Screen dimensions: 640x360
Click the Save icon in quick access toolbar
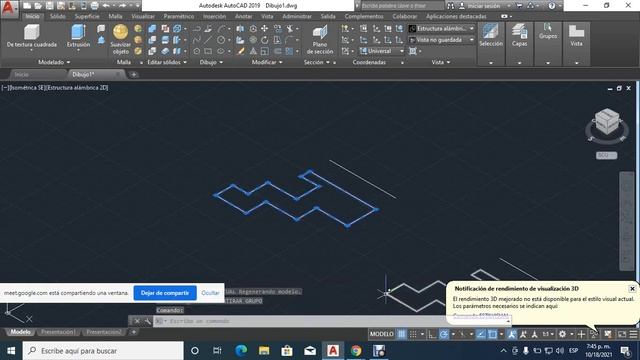tap(49, 6)
